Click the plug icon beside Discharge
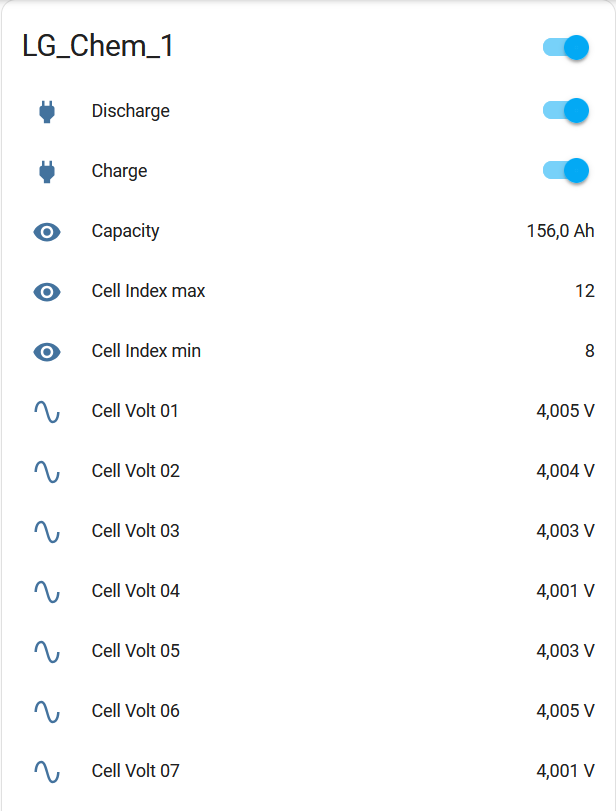 (46, 111)
